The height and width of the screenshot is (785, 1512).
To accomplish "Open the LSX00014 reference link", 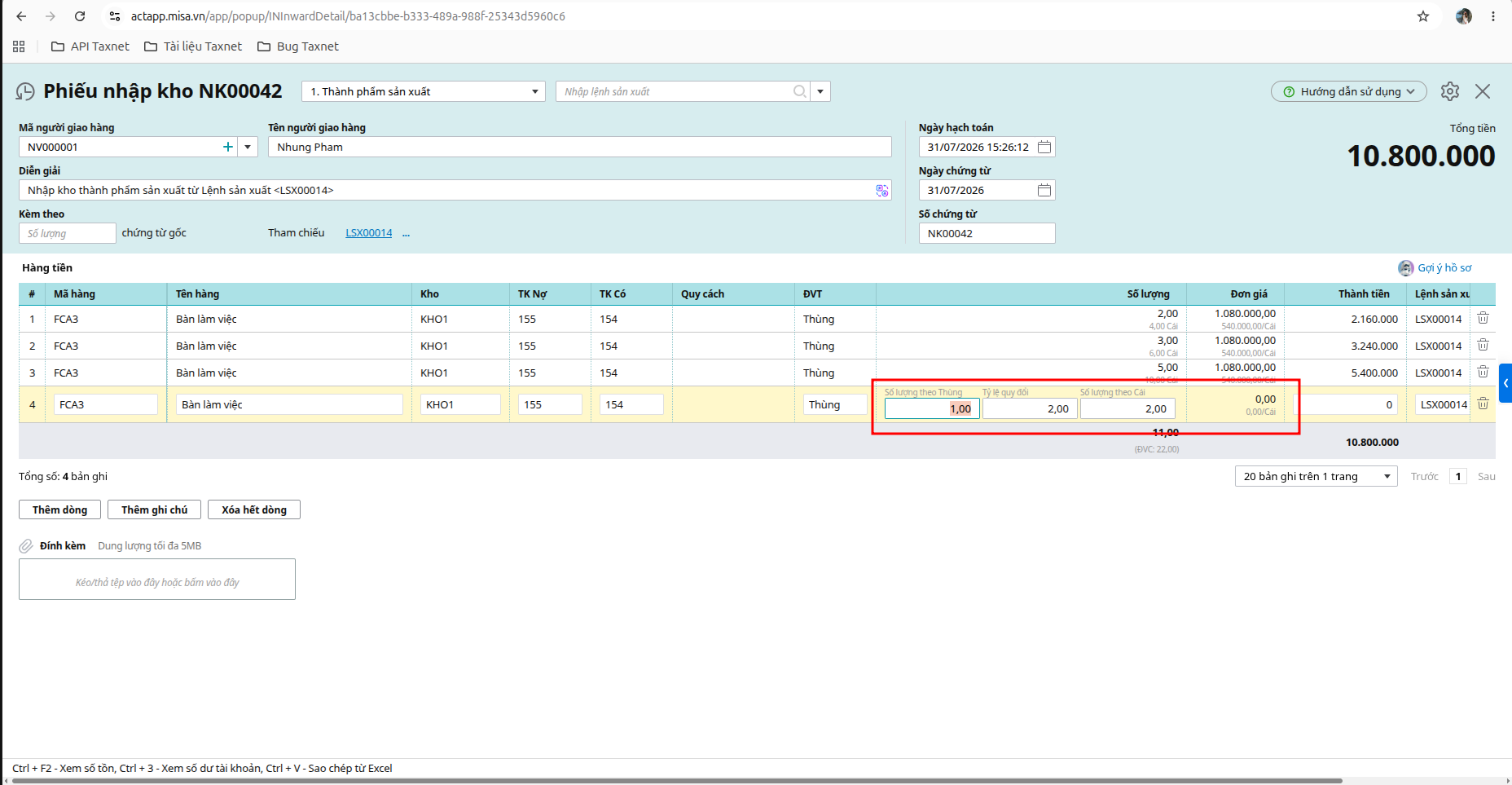I will (x=369, y=233).
